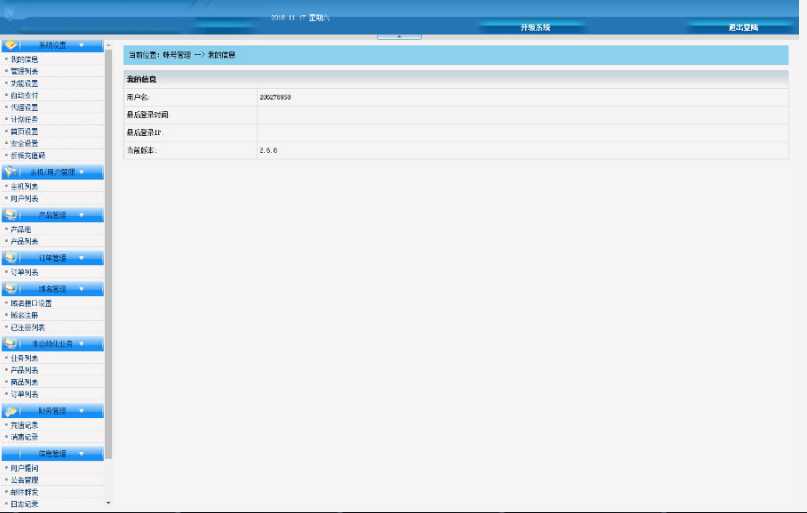807x513 pixels.
Task: Click the 系统设置 section header icon
Action: (11, 45)
